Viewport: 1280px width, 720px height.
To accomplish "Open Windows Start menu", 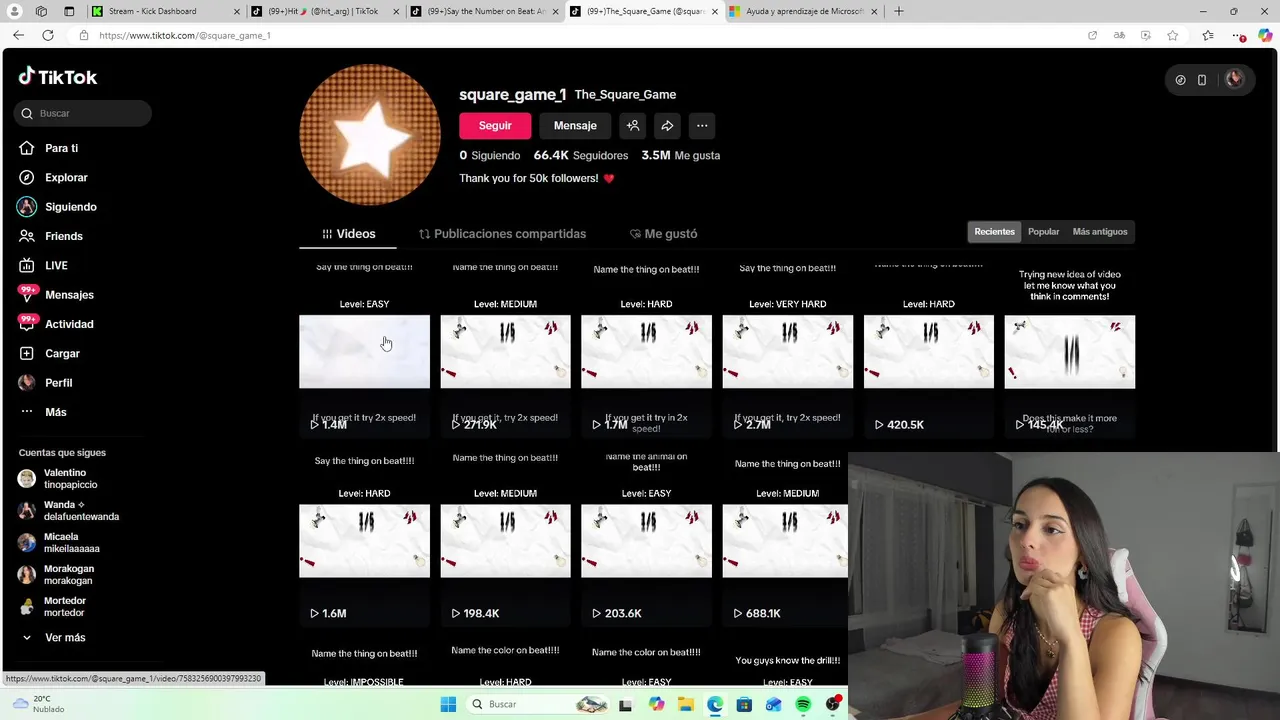I will [x=448, y=704].
